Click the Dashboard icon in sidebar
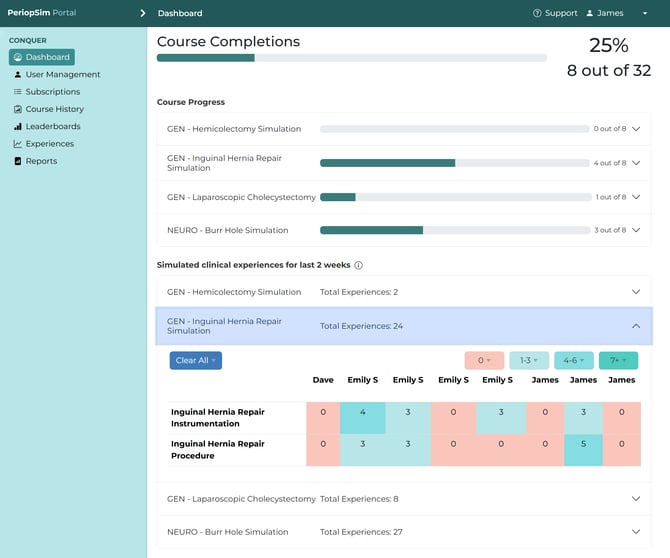This screenshot has width=670, height=558. tap(18, 57)
